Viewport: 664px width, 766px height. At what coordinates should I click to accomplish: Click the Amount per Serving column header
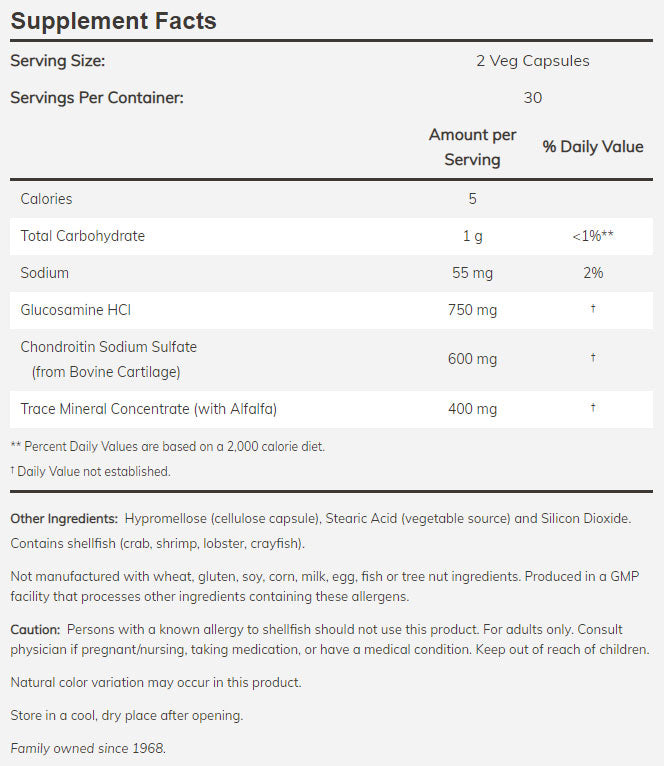472,147
